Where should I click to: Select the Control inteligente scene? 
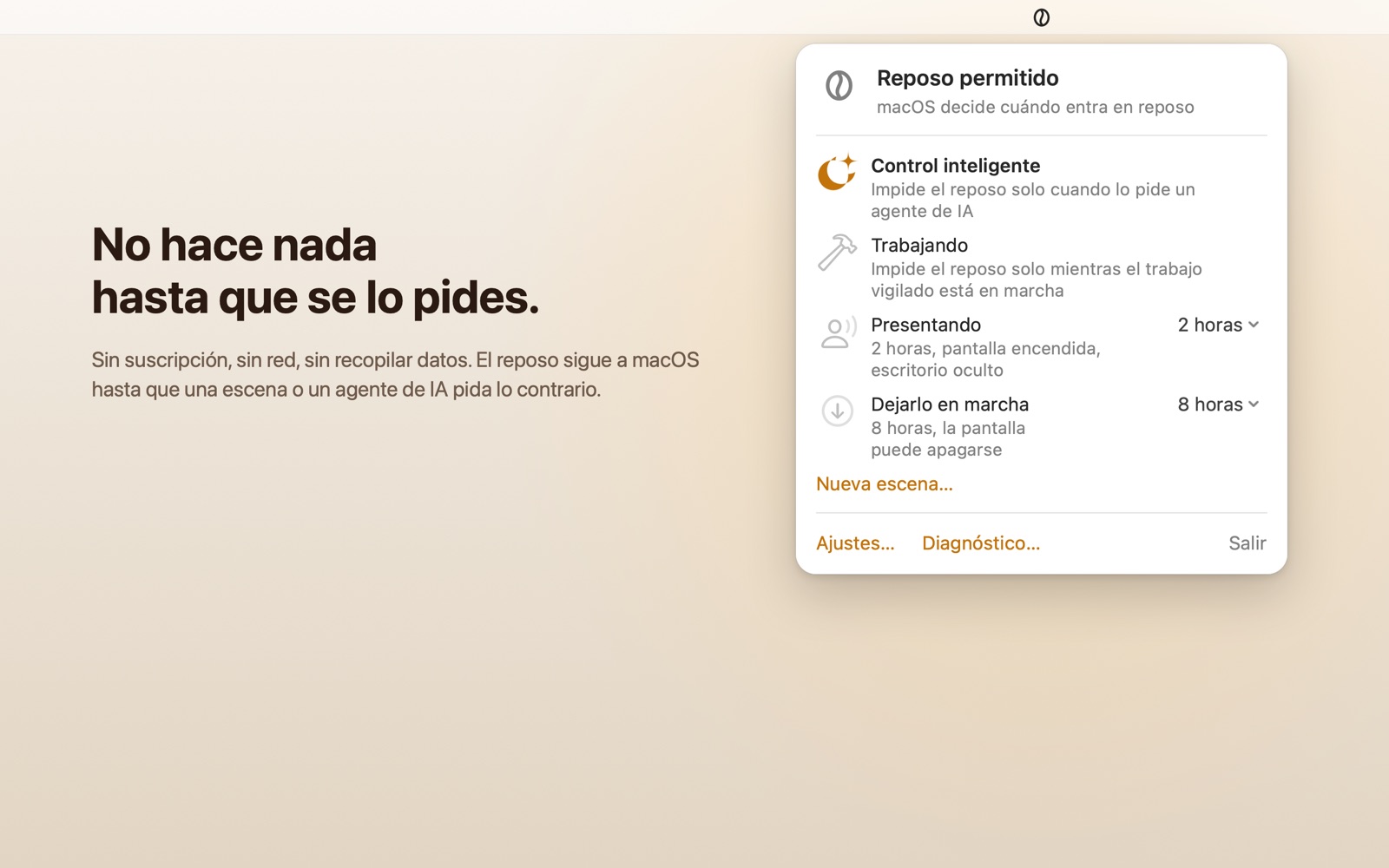click(1041, 187)
